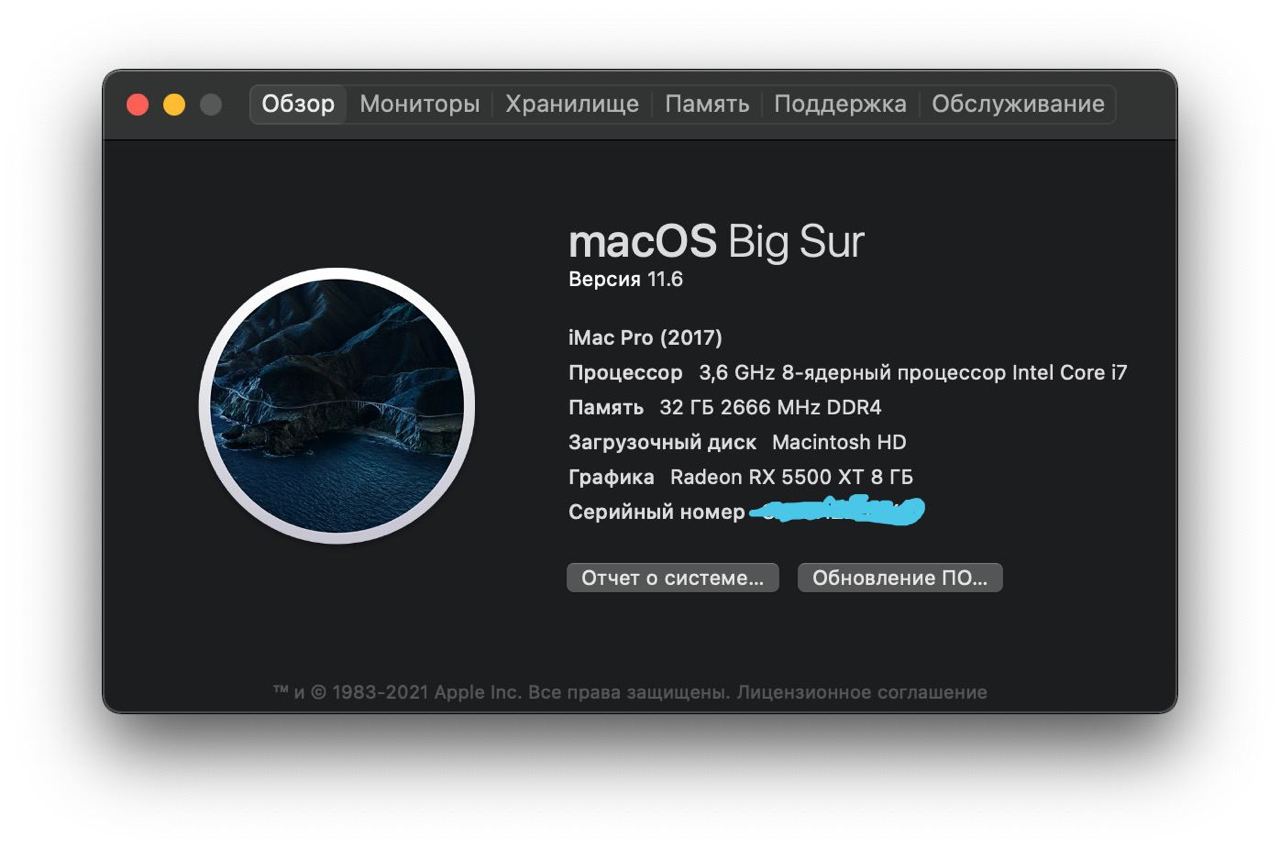Click the disabled gray zoom button
Image resolution: width=1280 pixels, height=849 pixels.
(210, 104)
